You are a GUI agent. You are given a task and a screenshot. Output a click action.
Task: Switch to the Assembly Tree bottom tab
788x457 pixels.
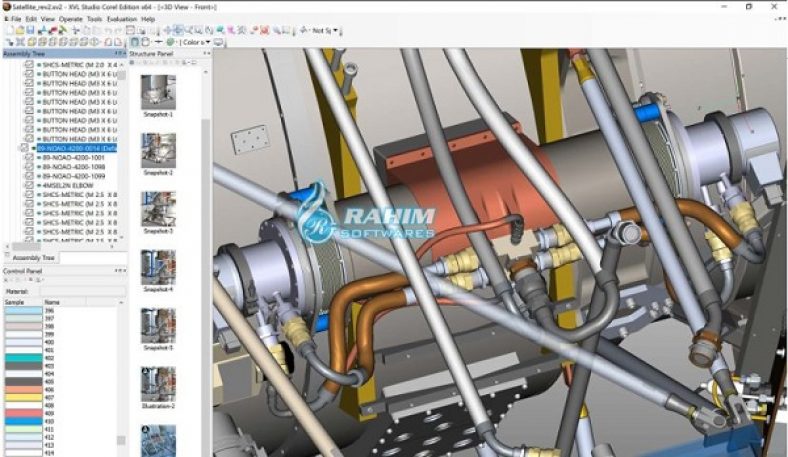[33, 258]
